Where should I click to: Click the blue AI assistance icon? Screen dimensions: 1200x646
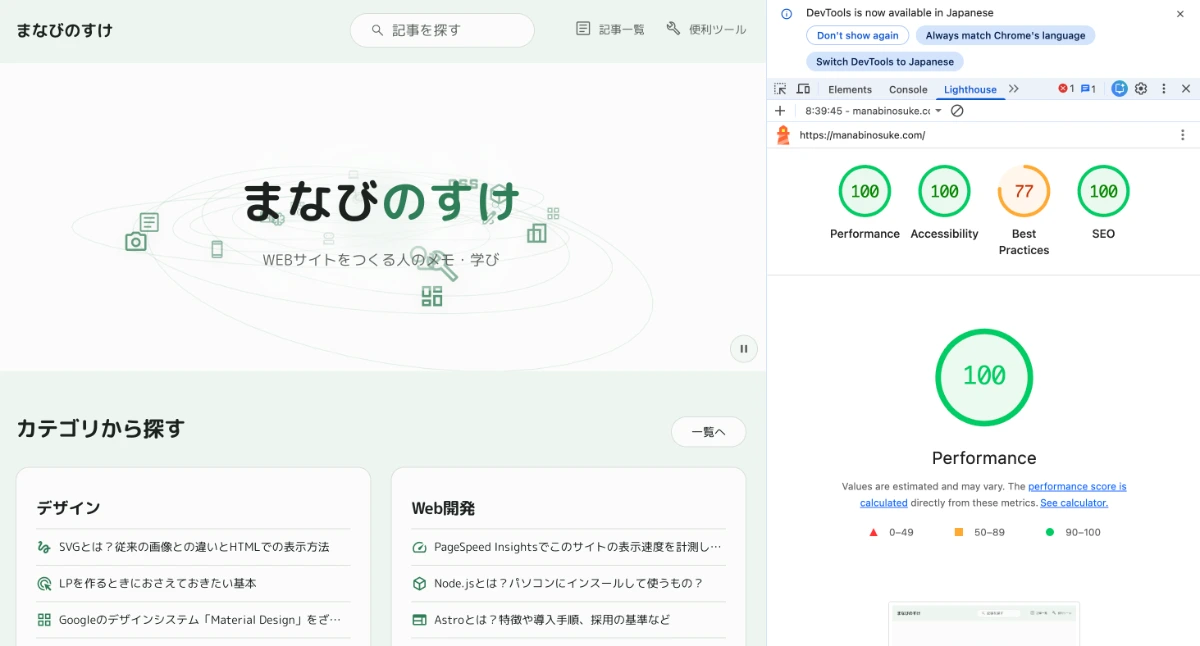[x=1119, y=89]
